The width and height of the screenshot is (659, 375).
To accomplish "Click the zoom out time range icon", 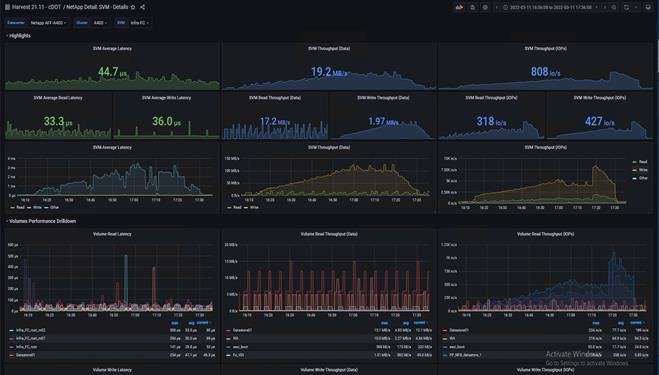I will coord(614,7).
